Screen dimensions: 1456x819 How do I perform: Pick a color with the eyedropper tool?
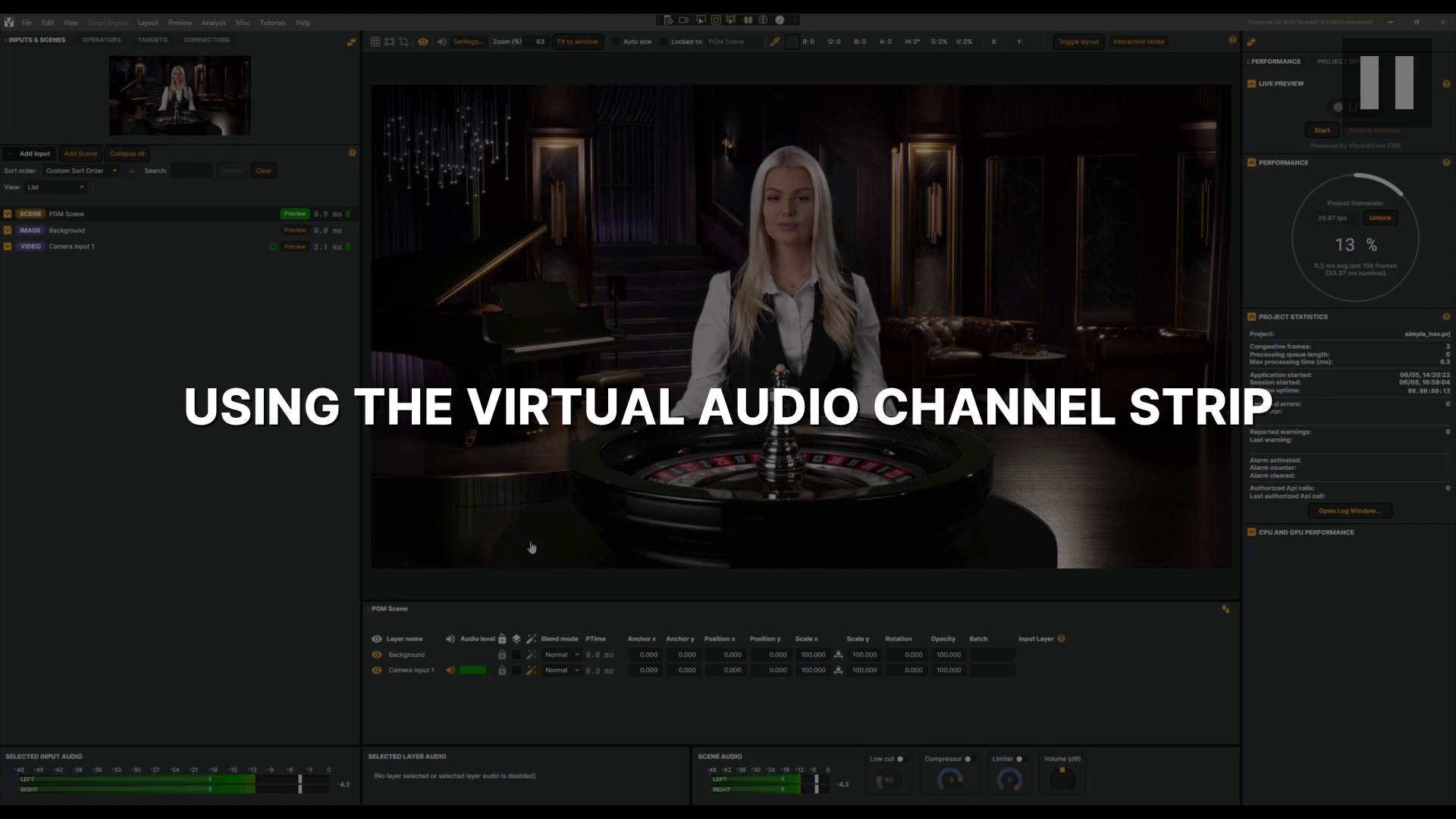click(x=774, y=42)
